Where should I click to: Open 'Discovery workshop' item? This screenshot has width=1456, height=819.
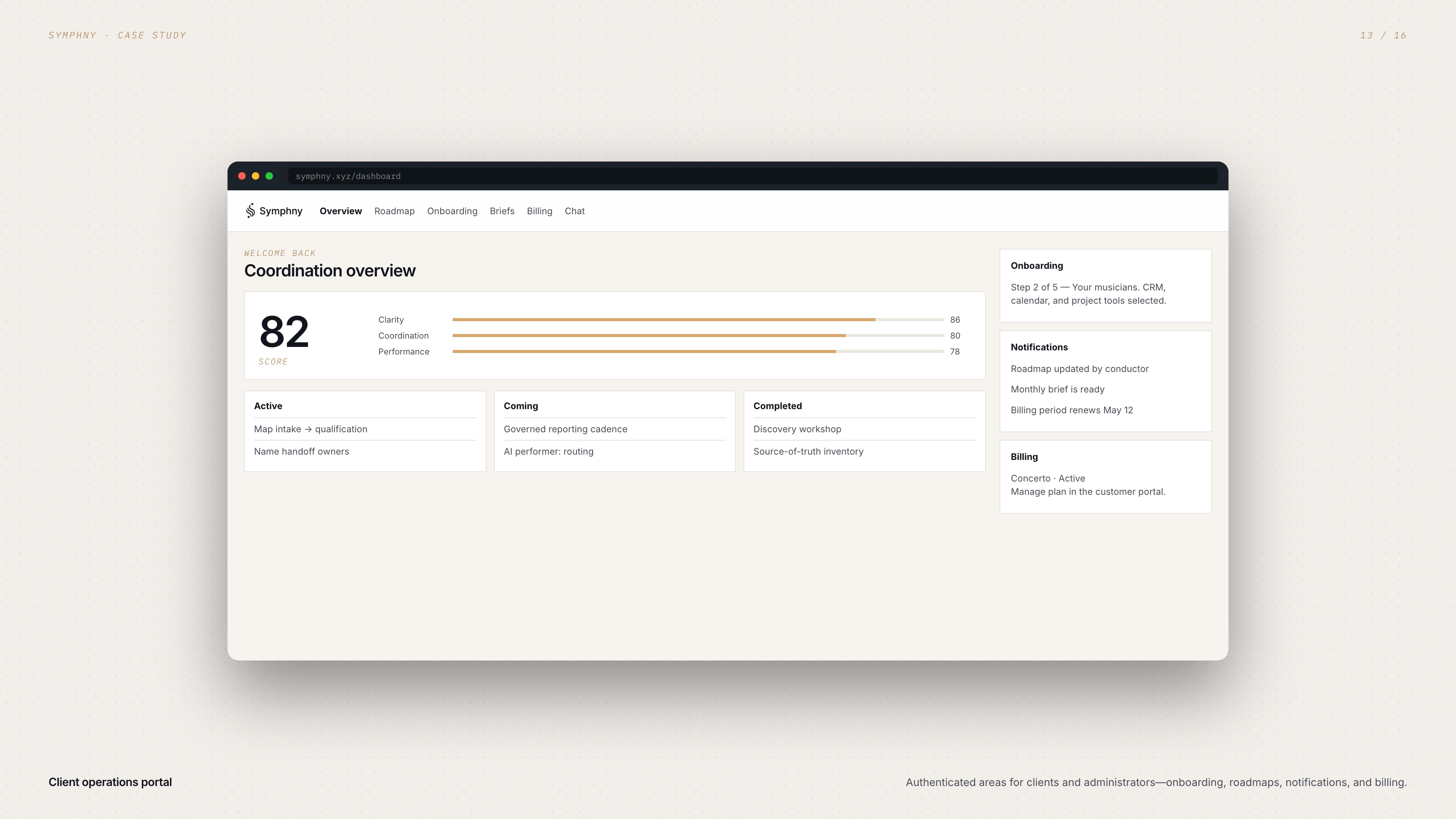[865, 429]
